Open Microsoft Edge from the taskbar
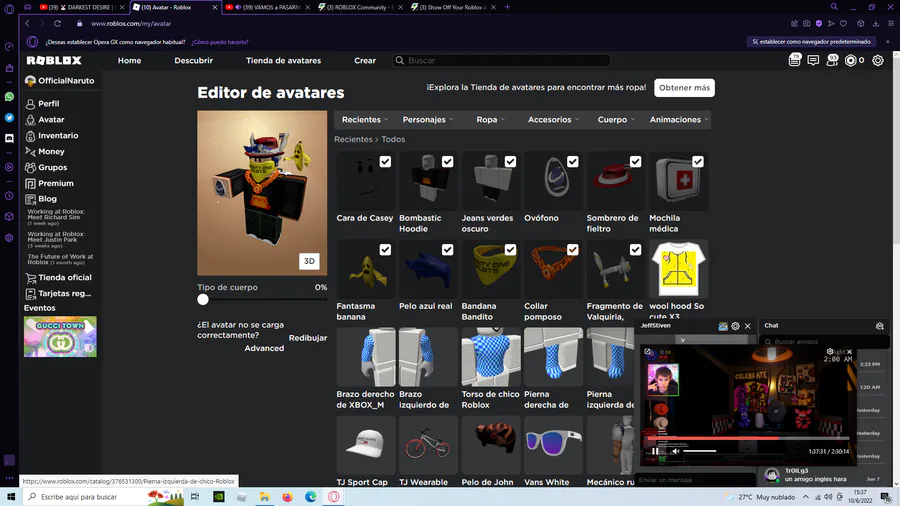The image size is (900, 506). pos(311,497)
